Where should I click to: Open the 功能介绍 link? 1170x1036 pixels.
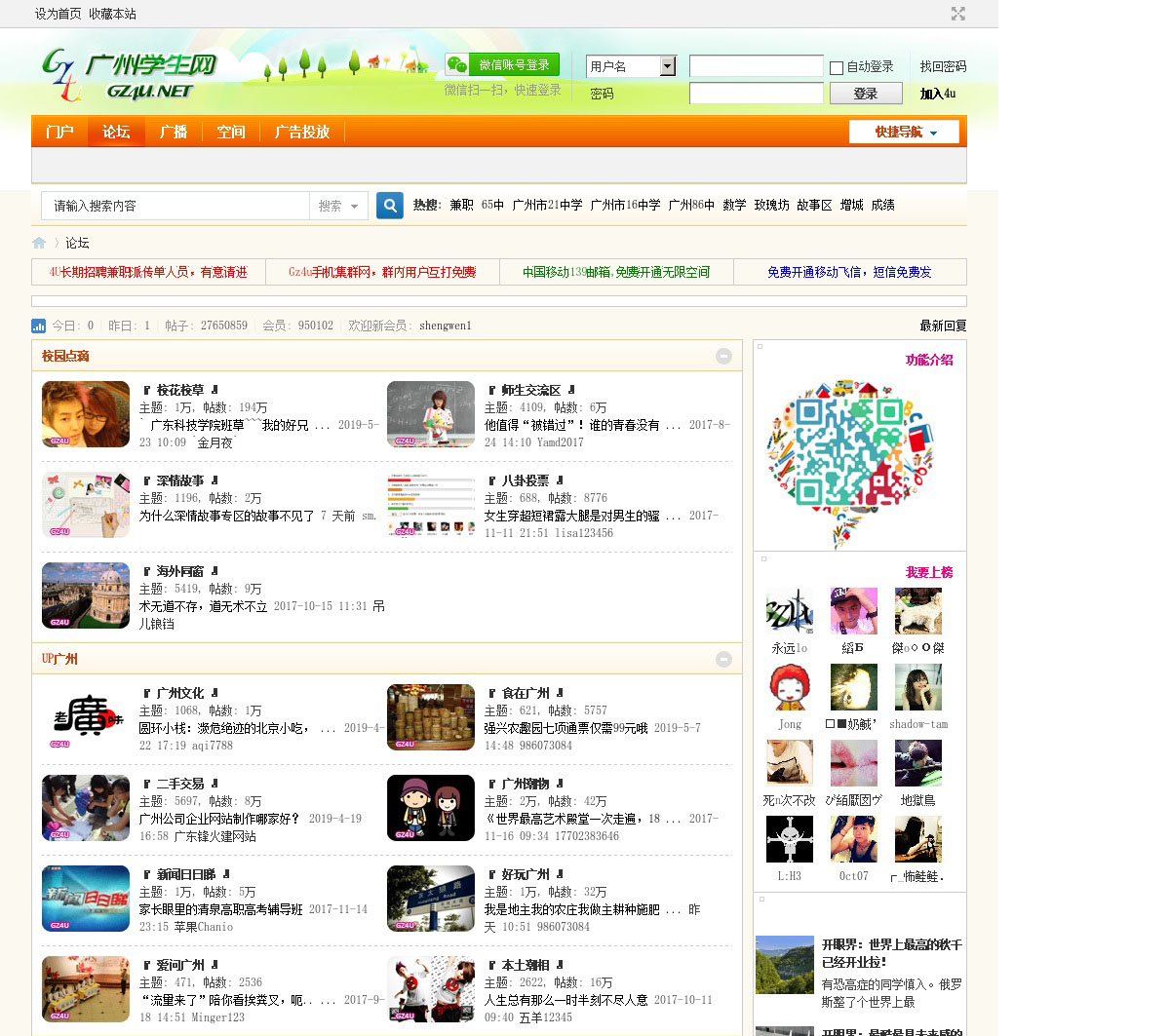click(x=929, y=360)
